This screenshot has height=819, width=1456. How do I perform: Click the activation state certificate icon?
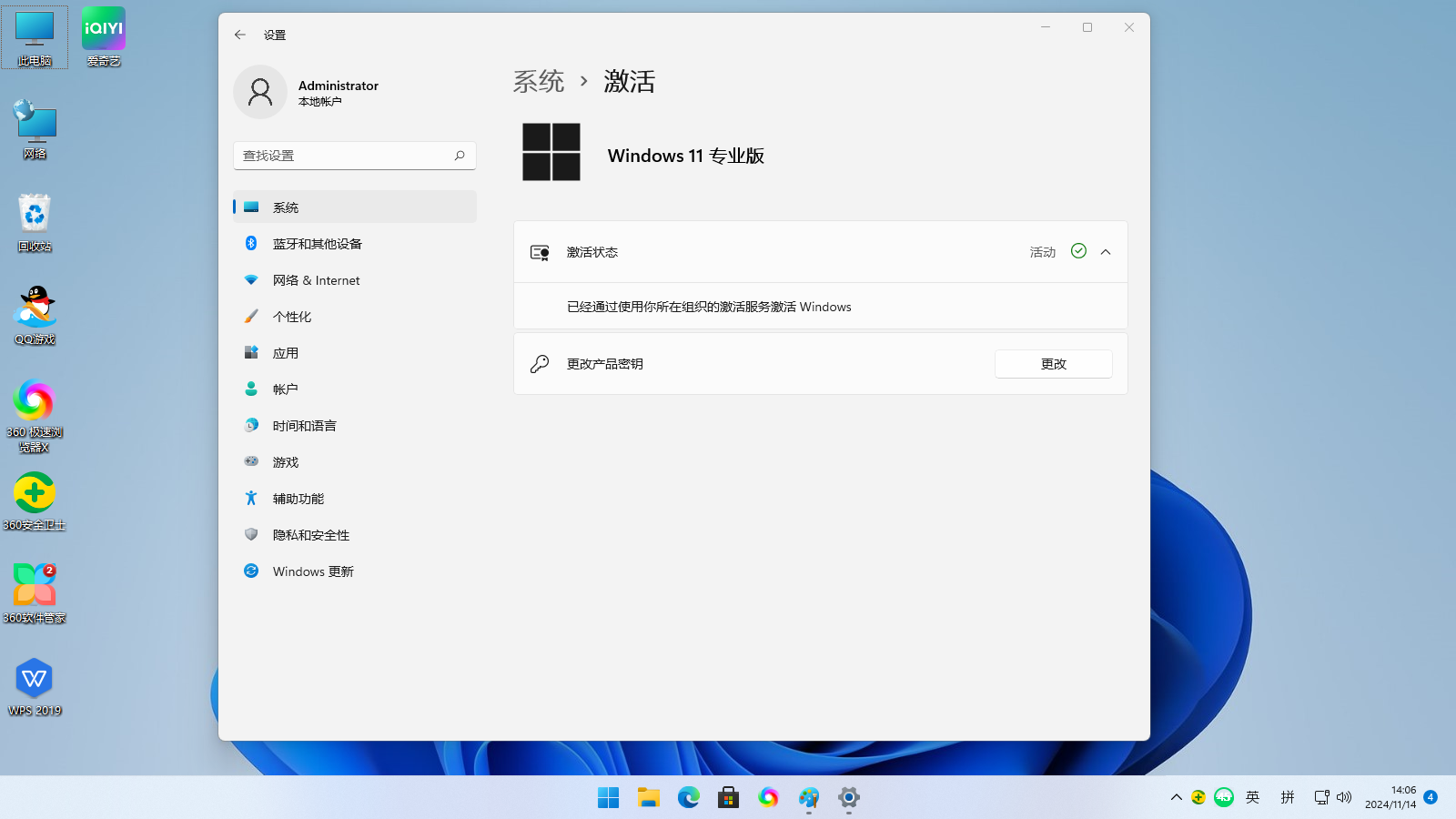coord(540,252)
